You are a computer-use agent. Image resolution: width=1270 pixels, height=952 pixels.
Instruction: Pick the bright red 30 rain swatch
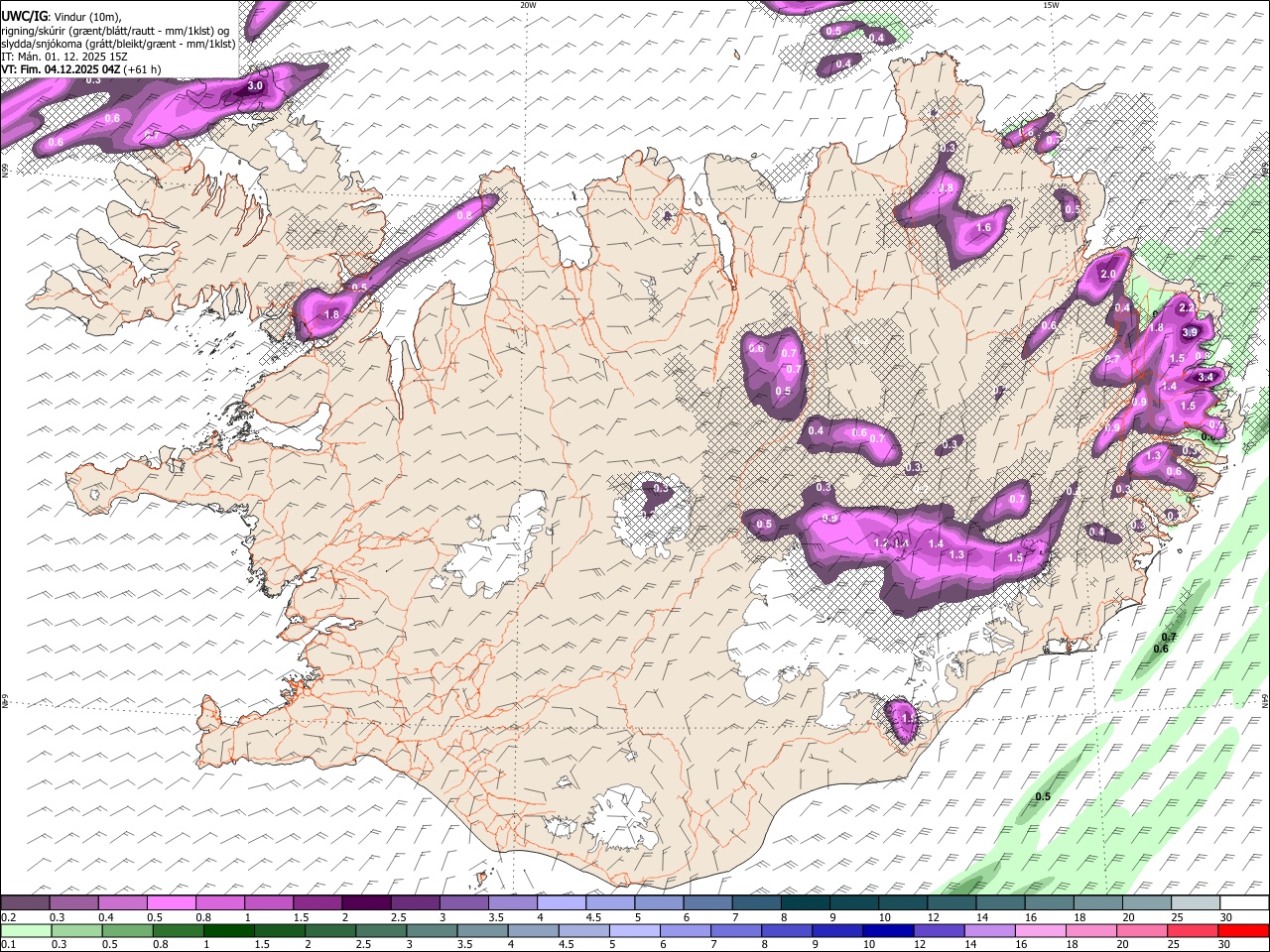click(1244, 930)
